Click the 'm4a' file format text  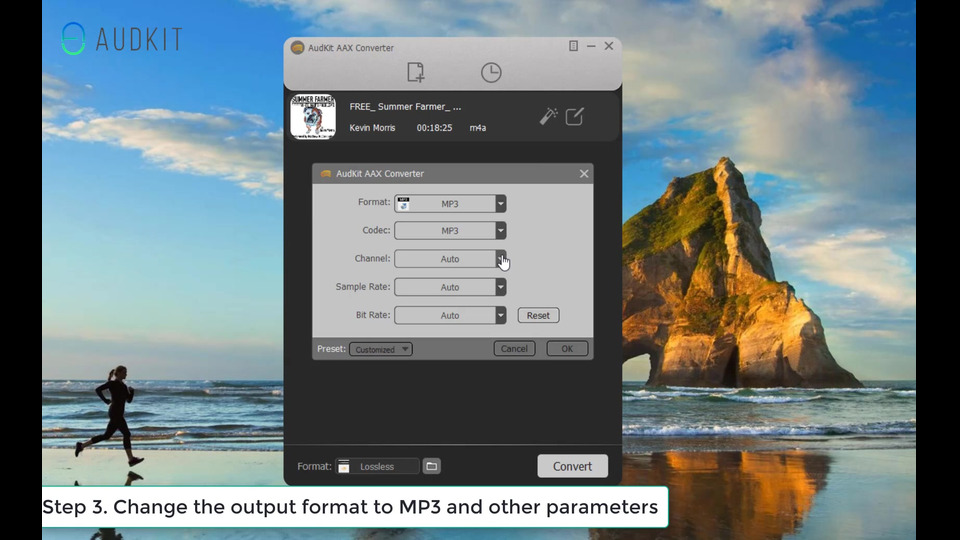pos(478,128)
